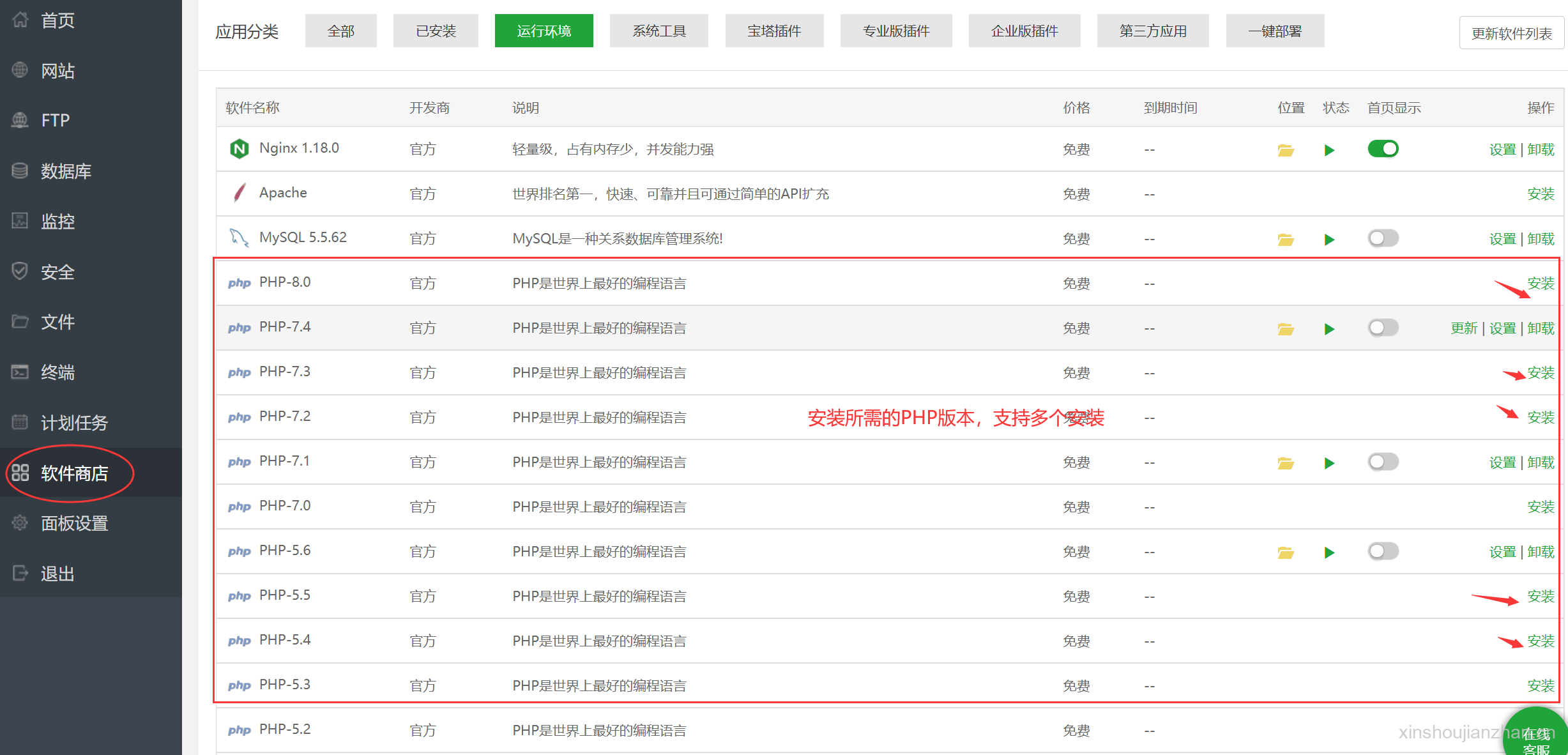Install Apache via 安装 link
The width and height of the screenshot is (1568, 755).
coord(1541,194)
